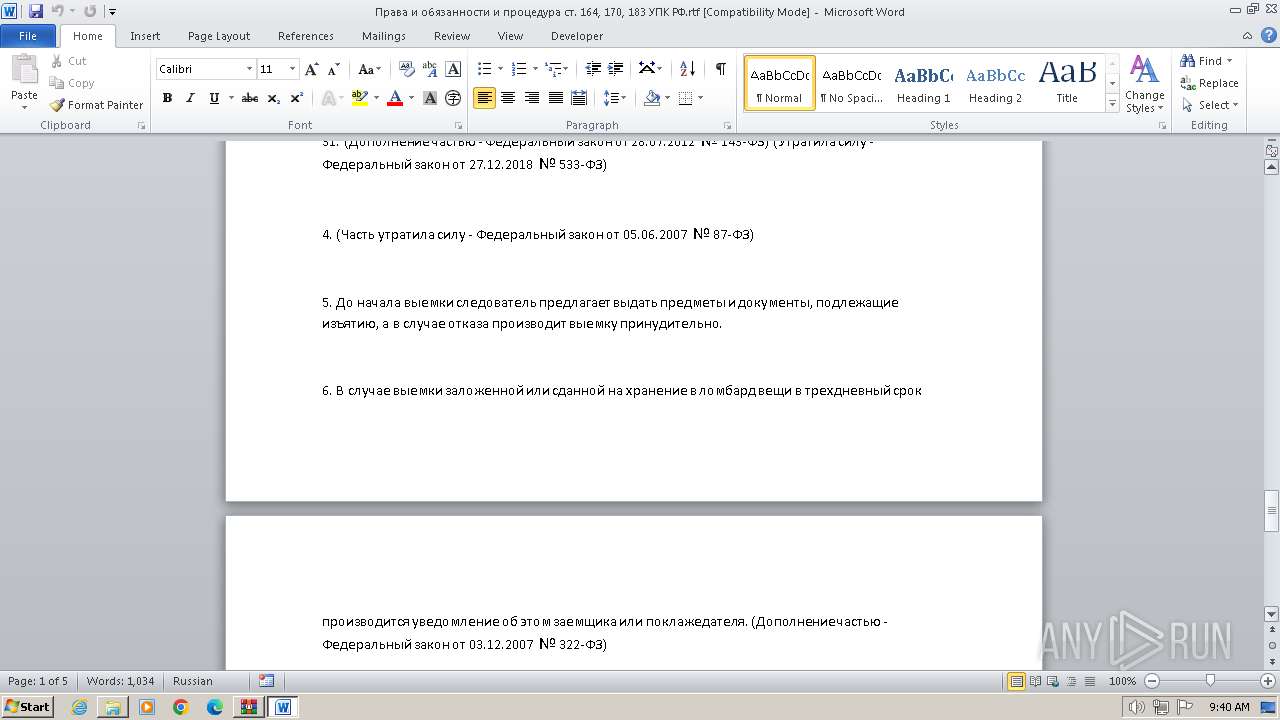Open the Find dropdown arrow
This screenshot has width=1280, height=720.
(x=1229, y=61)
